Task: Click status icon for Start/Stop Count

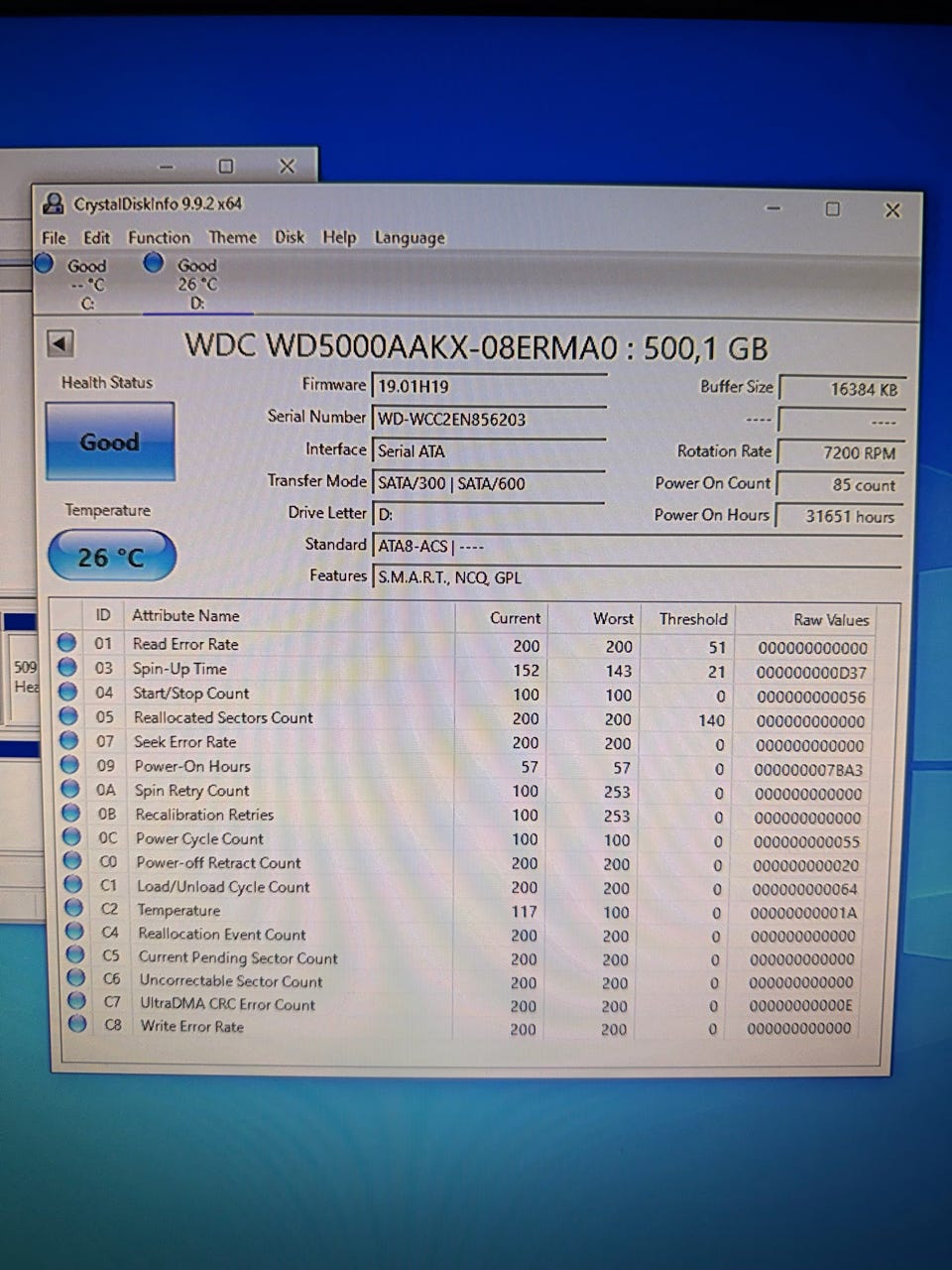Action: click(67, 692)
